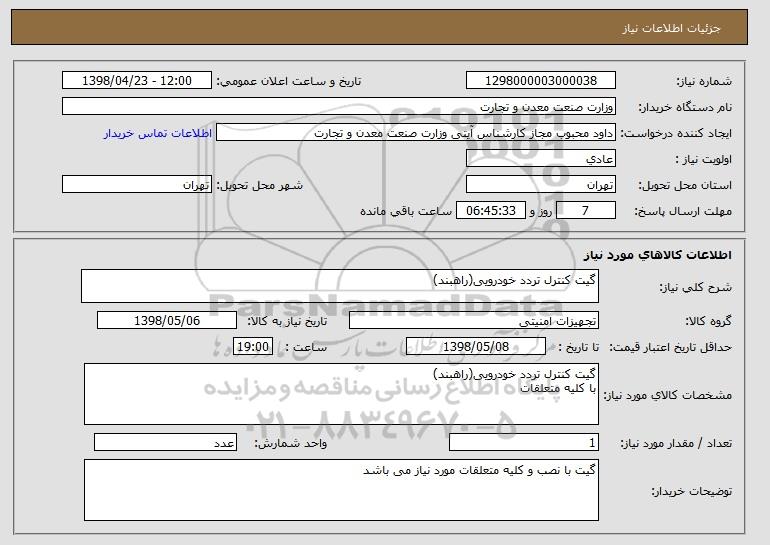Select the quantity field showing 1

tap(524, 442)
